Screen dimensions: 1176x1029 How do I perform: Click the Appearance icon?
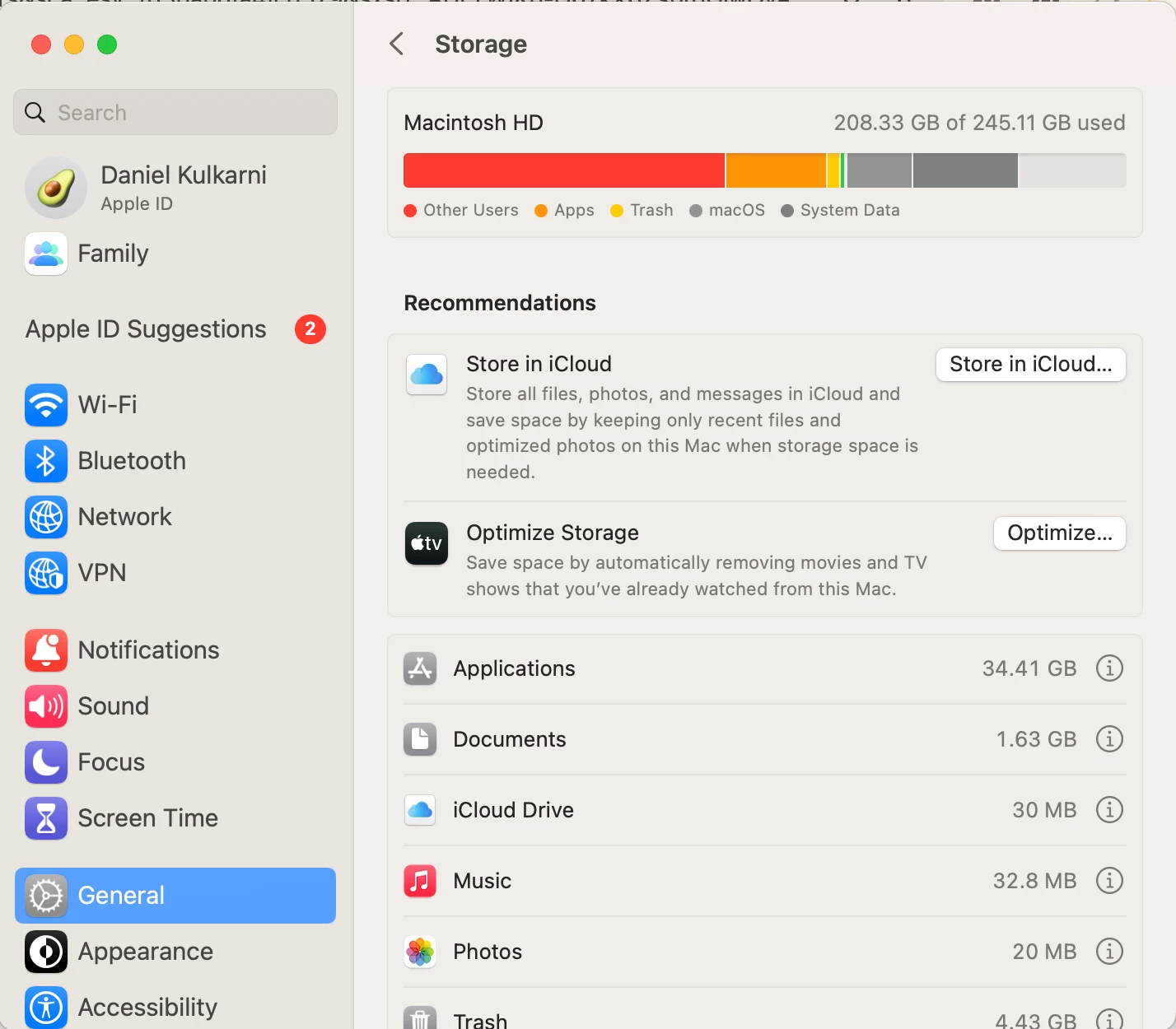coord(46,952)
